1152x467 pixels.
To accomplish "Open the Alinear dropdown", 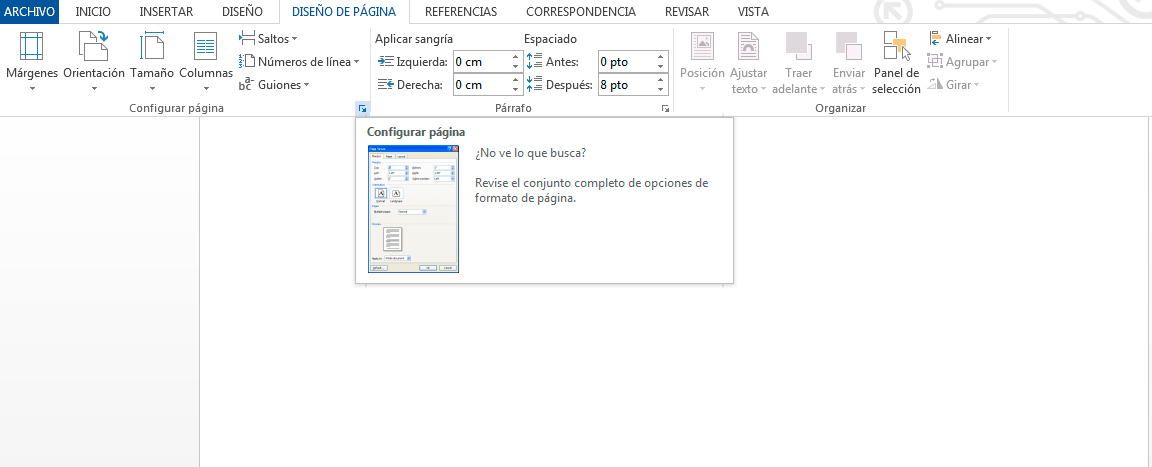I will click(x=960, y=38).
